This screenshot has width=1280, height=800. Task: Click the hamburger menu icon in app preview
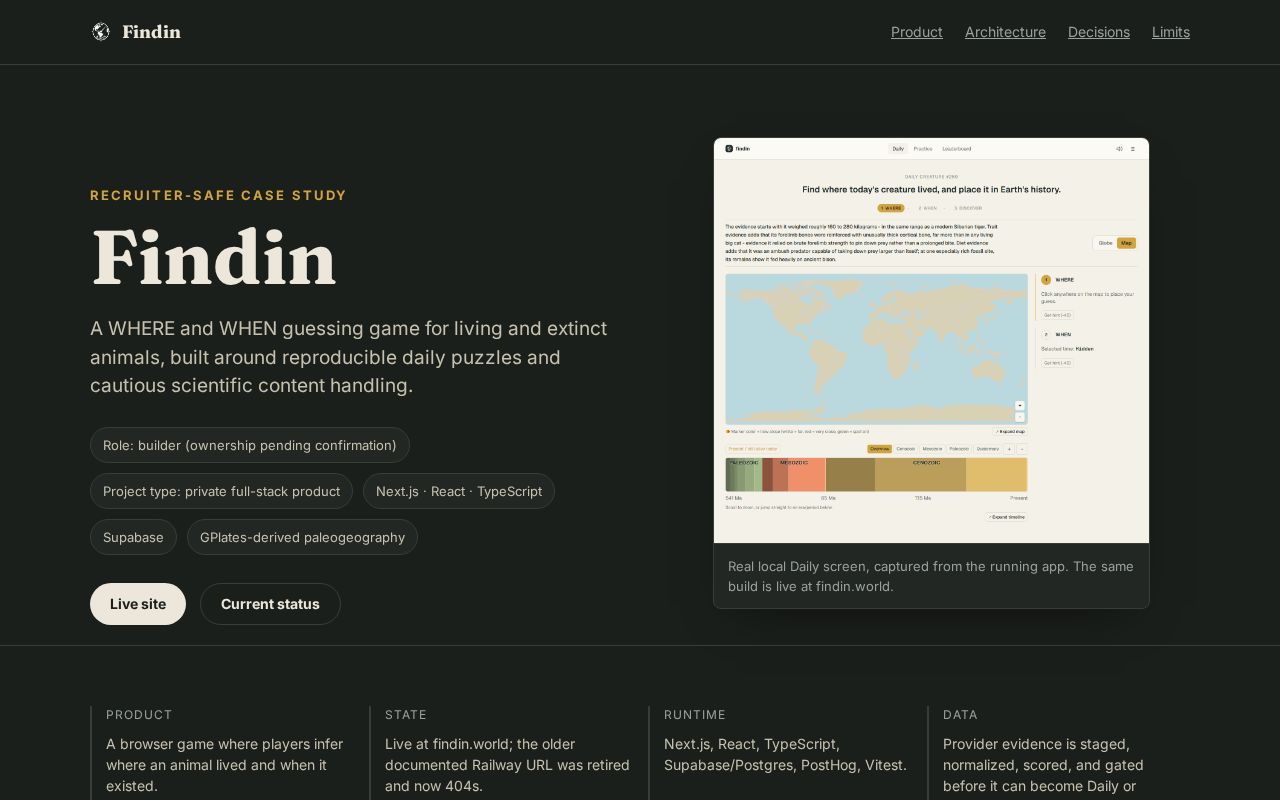point(1133,149)
